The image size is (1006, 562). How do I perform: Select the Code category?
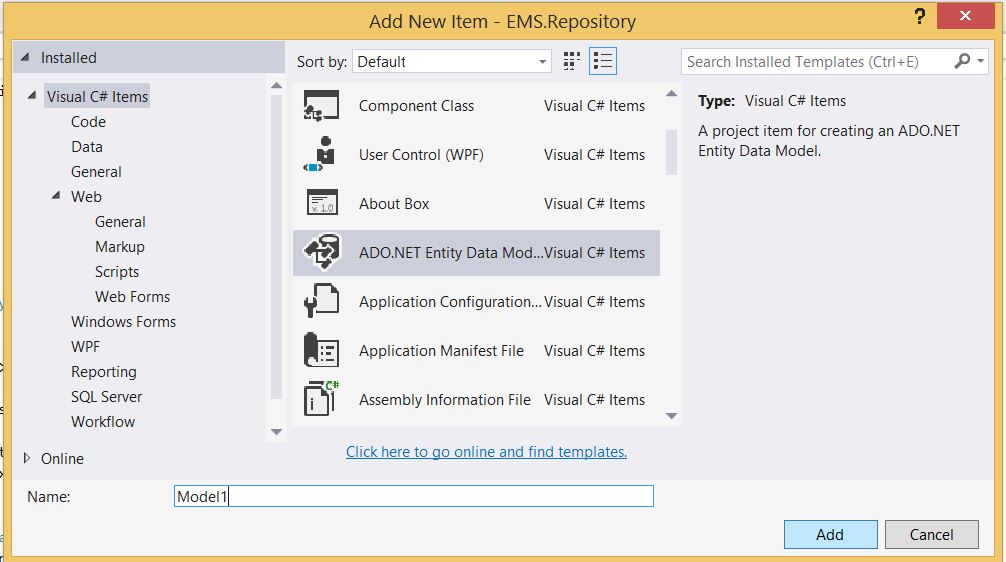click(x=89, y=122)
